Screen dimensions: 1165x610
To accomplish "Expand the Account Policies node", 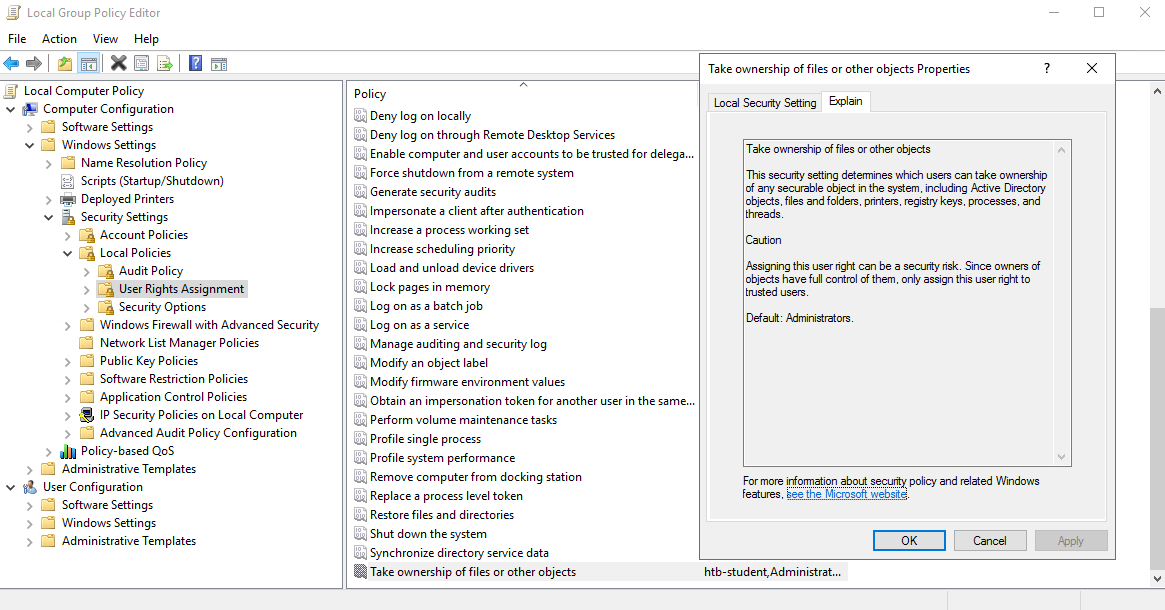I will [x=68, y=236].
